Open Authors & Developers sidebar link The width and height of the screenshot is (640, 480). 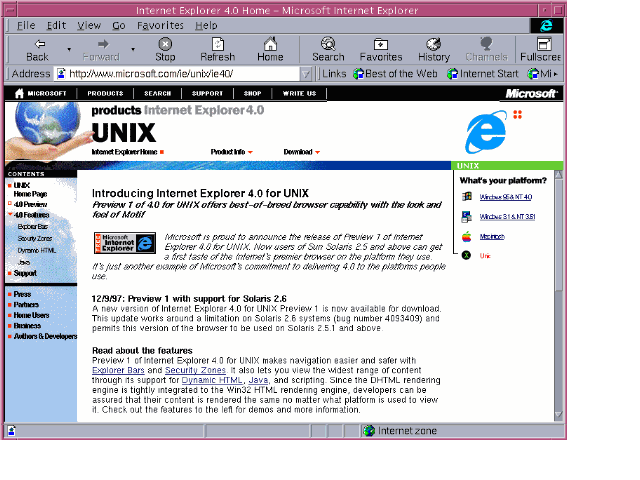coord(45,336)
